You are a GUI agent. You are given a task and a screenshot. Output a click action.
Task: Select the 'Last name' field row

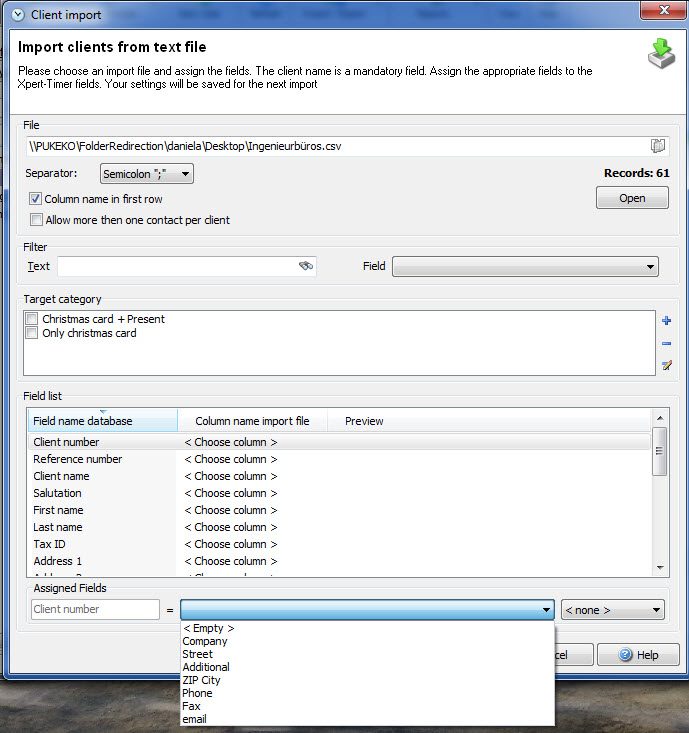point(339,527)
